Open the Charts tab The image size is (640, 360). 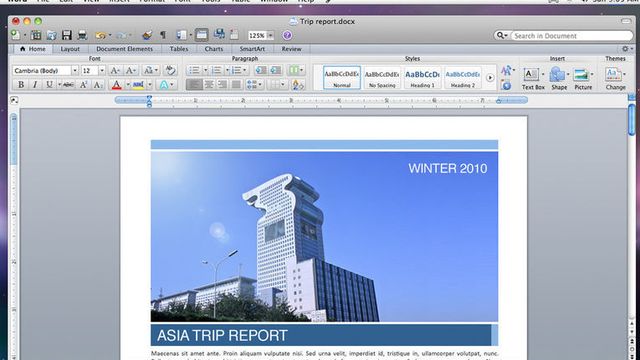pyautogui.click(x=214, y=49)
